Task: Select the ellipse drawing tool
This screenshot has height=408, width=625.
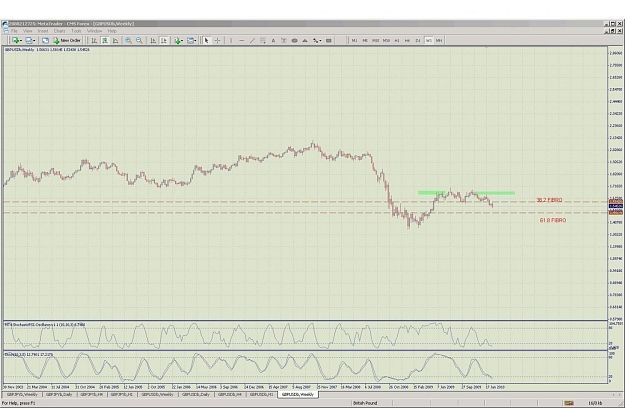Action: tap(295, 40)
